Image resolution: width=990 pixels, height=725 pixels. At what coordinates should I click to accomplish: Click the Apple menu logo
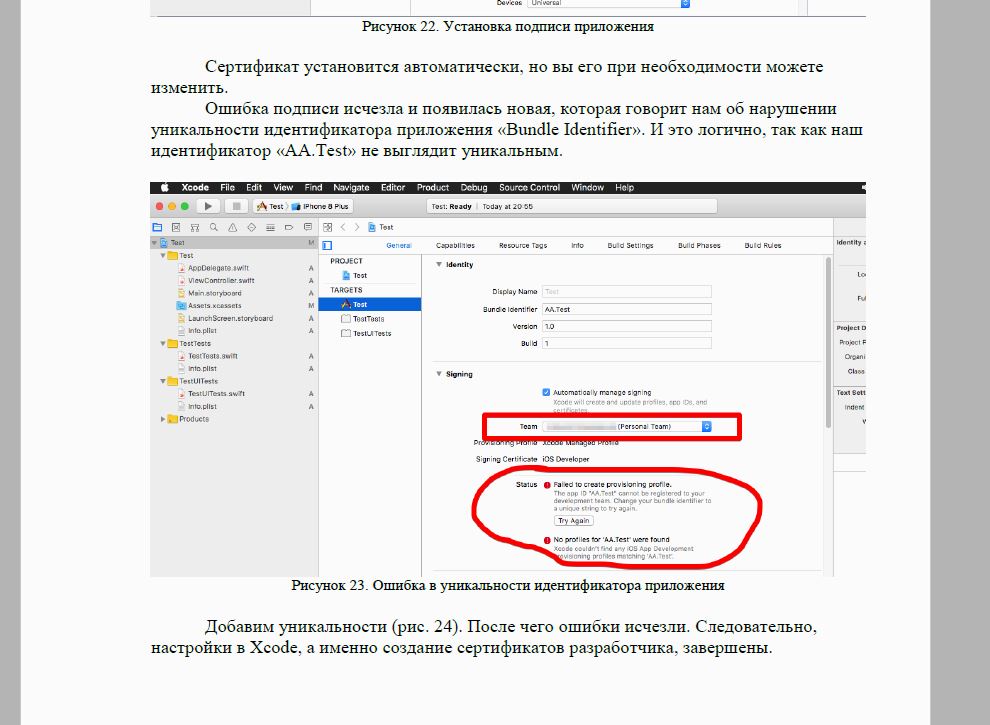point(165,188)
